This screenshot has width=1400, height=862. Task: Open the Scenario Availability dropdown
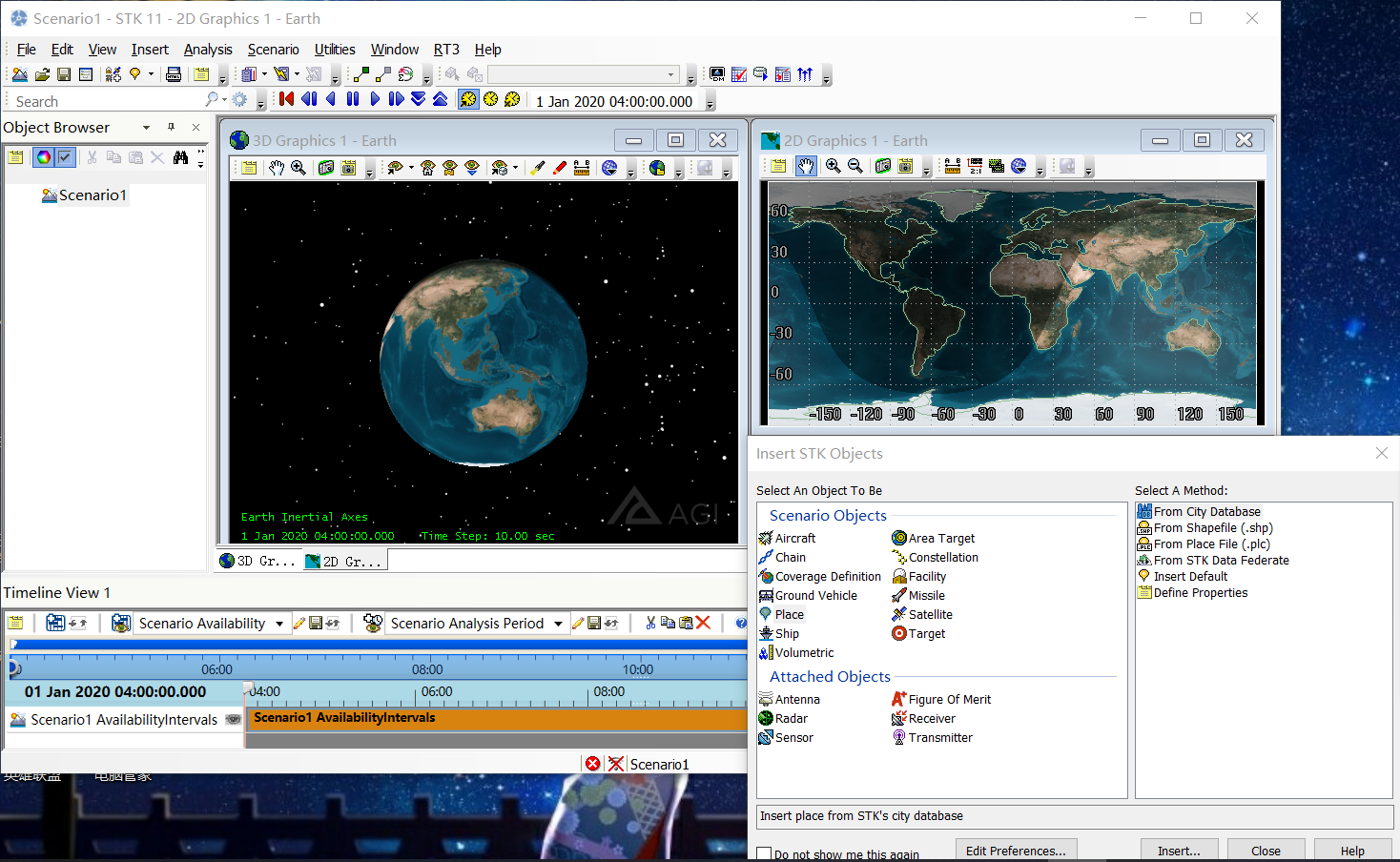[x=279, y=624]
